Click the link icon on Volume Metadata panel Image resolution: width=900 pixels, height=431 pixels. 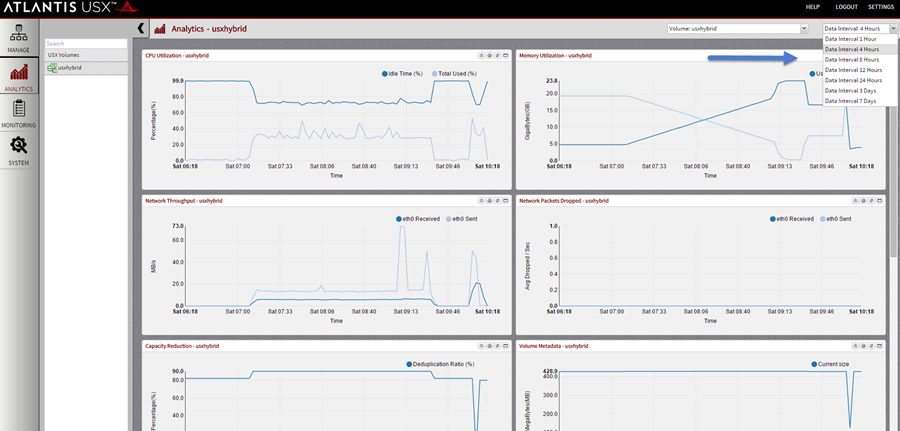[x=871, y=346]
